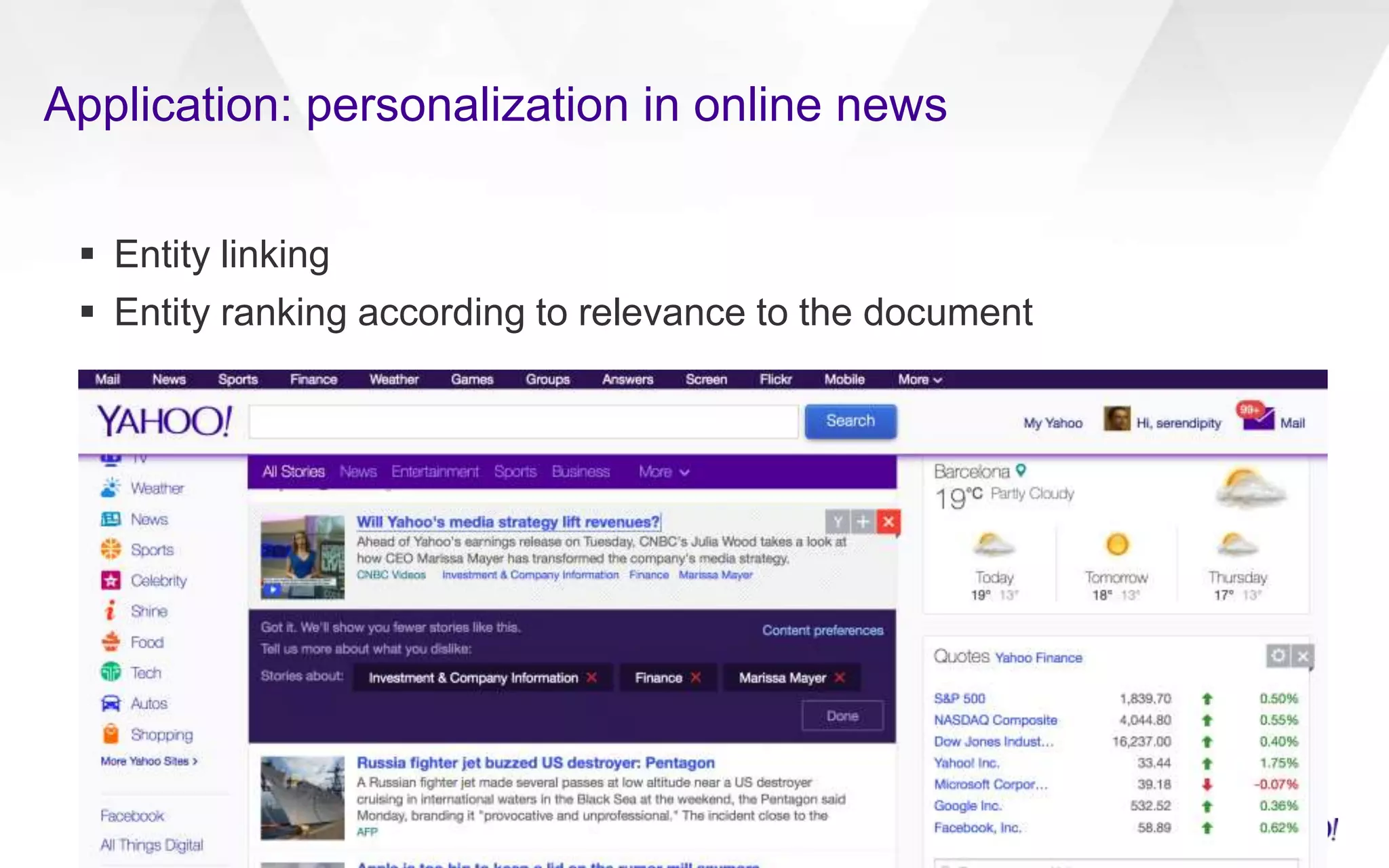Switch to the Business tab
1389x868 pixels.
point(581,471)
